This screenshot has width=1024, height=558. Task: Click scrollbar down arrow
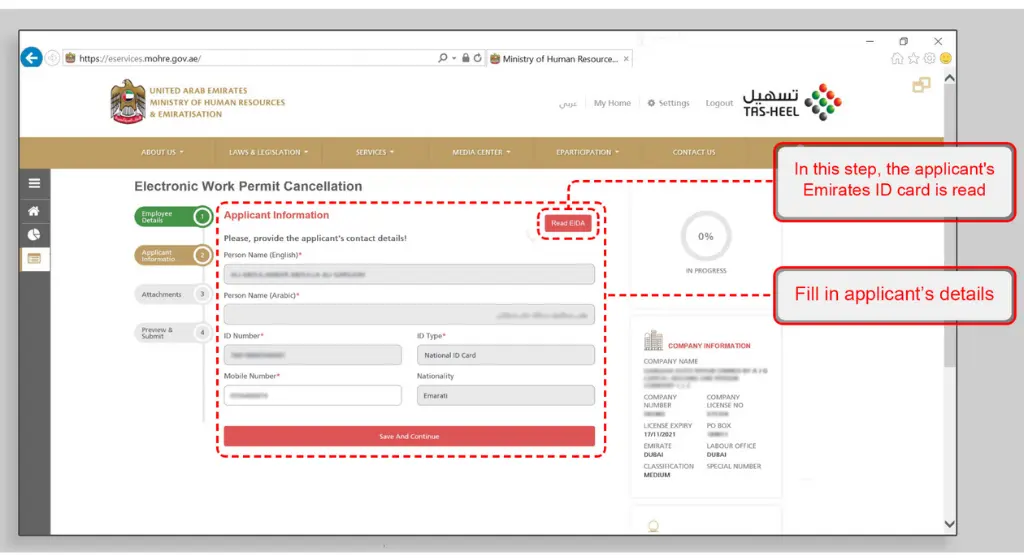[950, 524]
